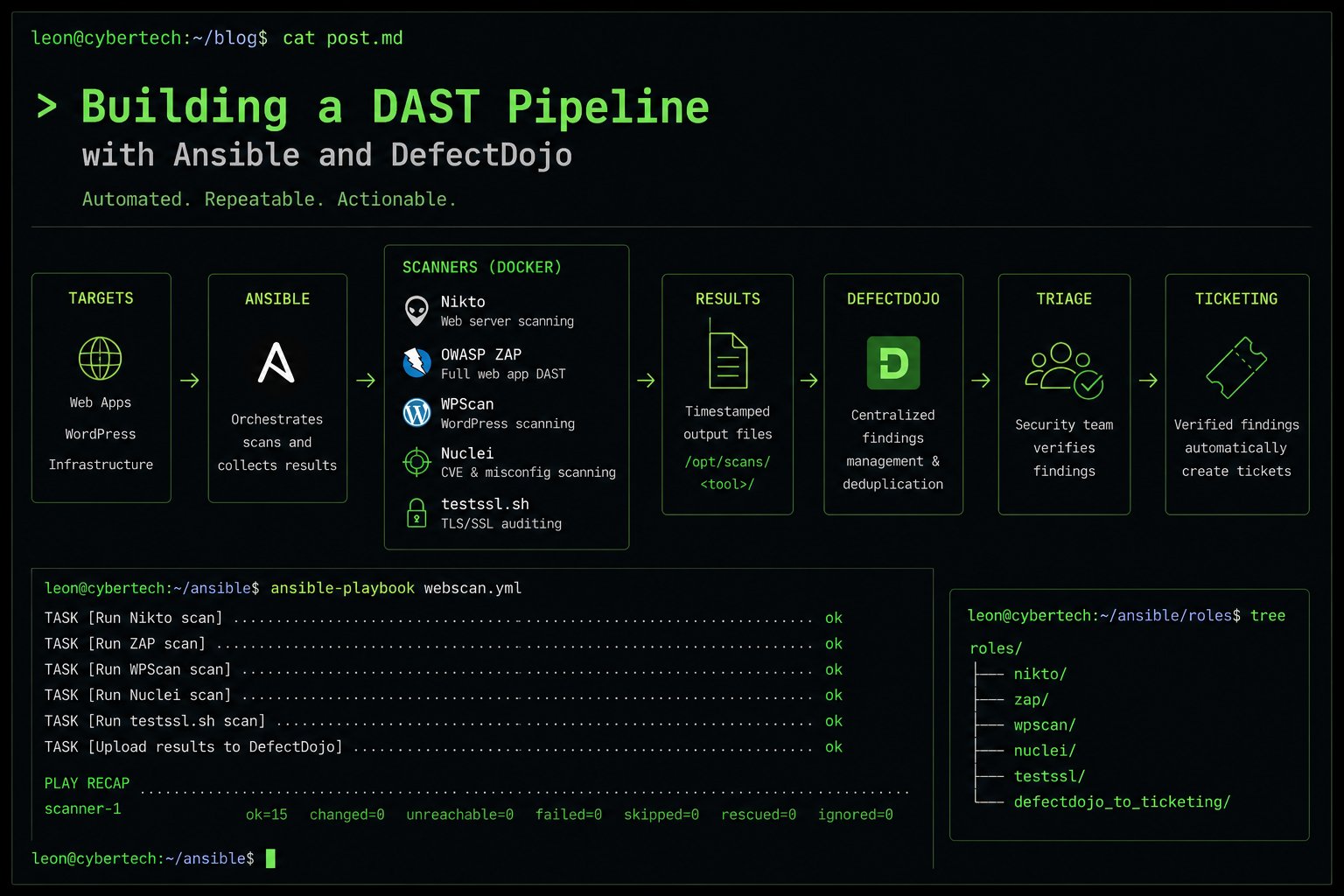Image resolution: width=1344 pixels, height=896 pixels.
Task: Select the Nuclei crosshair icon
Action: [416, 461]
